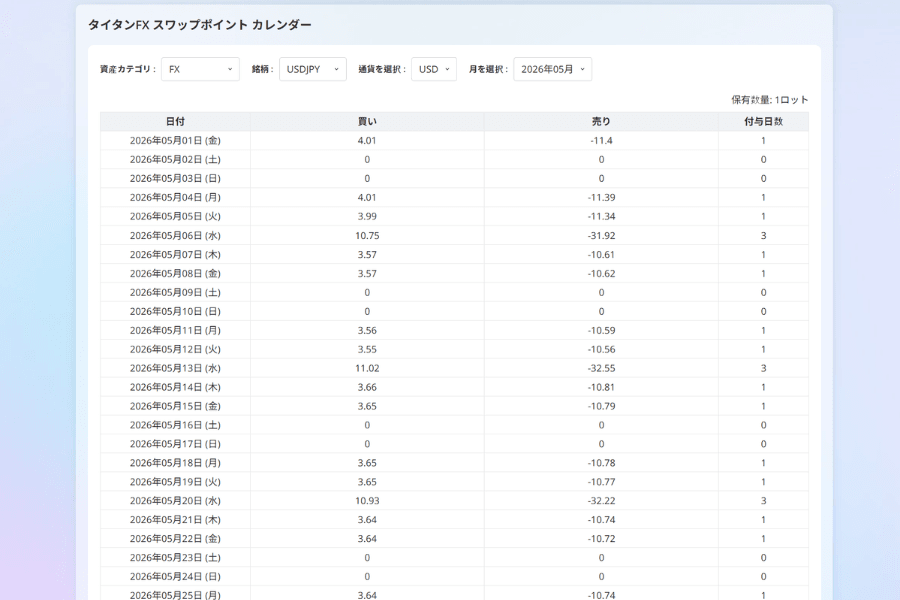900x600 pixels.
Task: Select the date cell 2026年05月07日 (木)
Action: [x=175, y=254]
